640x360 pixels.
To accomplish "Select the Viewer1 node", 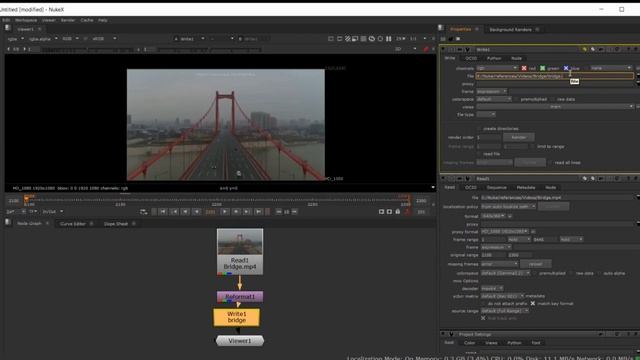I will point(240,341).
